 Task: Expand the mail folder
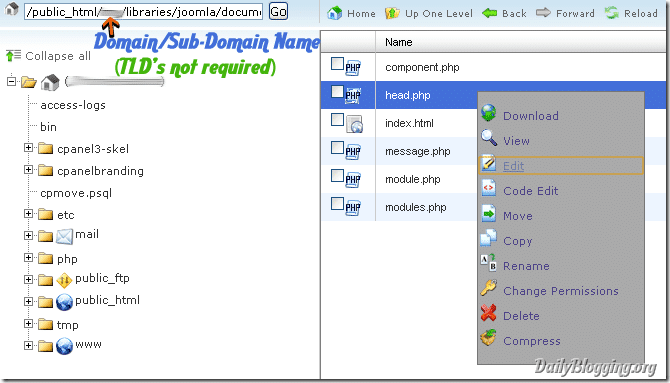click(28, 236)
